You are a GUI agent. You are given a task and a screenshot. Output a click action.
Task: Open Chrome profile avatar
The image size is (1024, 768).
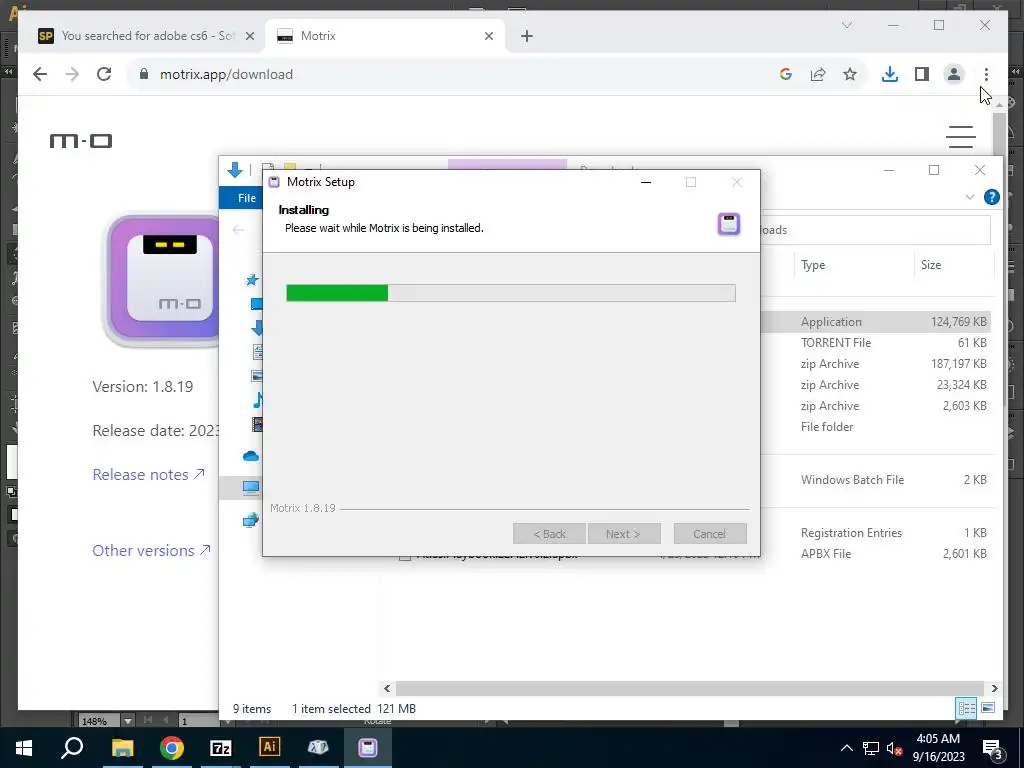click(953, 74)
